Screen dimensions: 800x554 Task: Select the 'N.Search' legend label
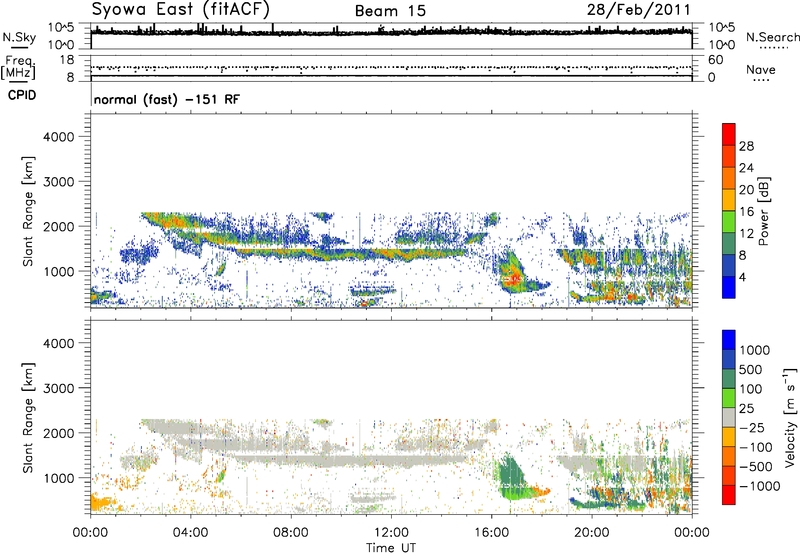click(772, 37)
